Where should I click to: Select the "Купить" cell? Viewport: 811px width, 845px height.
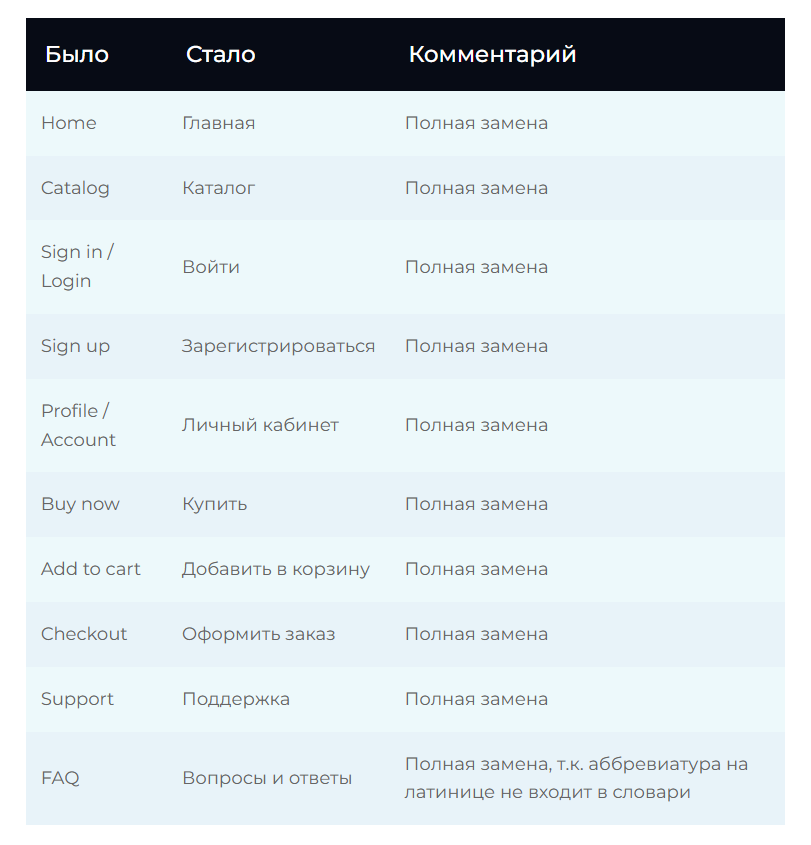(x=214, y=504)
